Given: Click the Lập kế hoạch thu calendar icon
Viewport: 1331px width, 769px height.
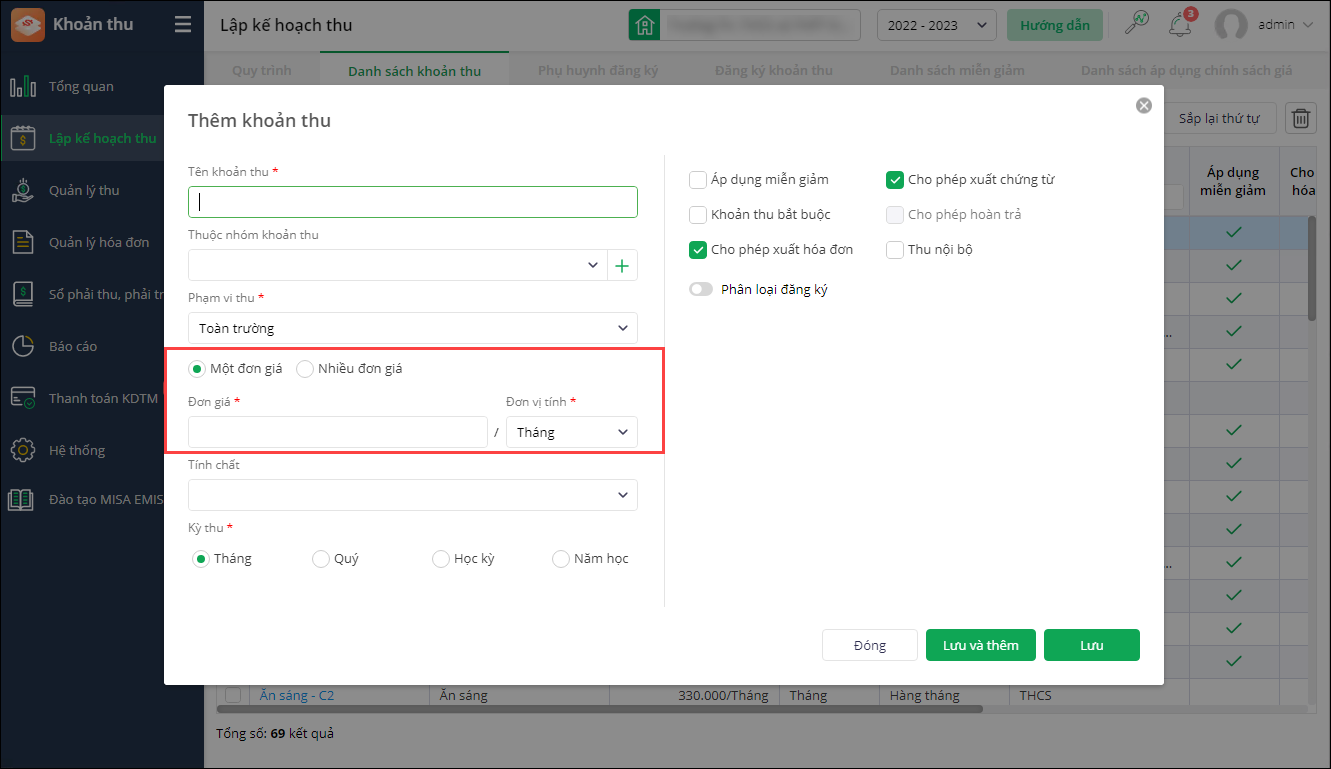Looking at the screenshot, I should (x=23, y=138).
